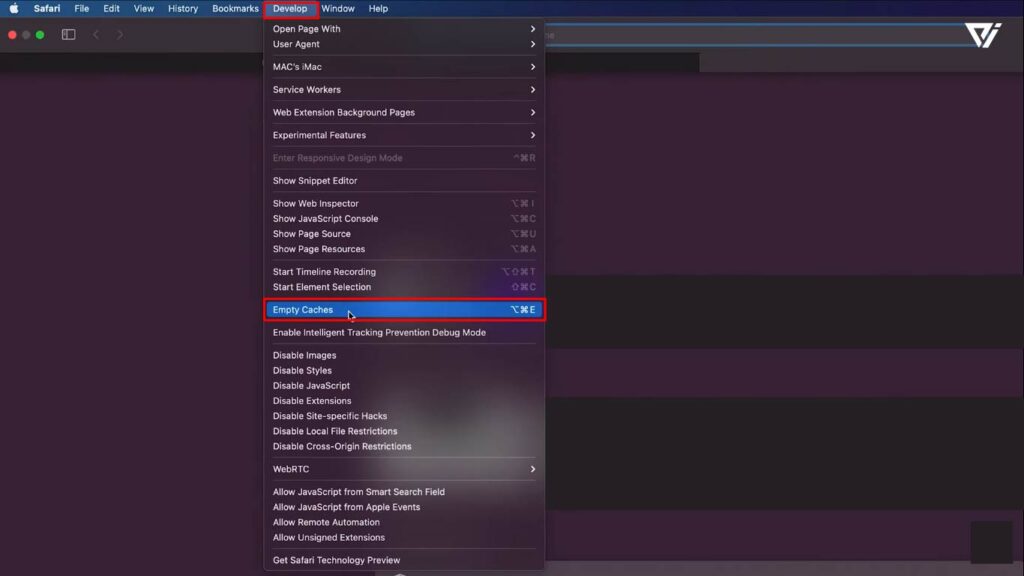Expand the WebRTC submenu

coord(404,469)
